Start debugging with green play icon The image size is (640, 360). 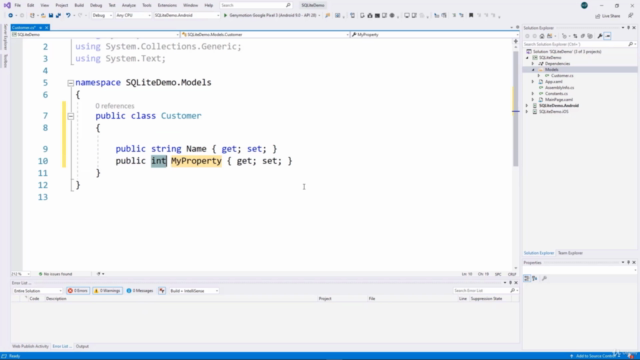point(225,16)
